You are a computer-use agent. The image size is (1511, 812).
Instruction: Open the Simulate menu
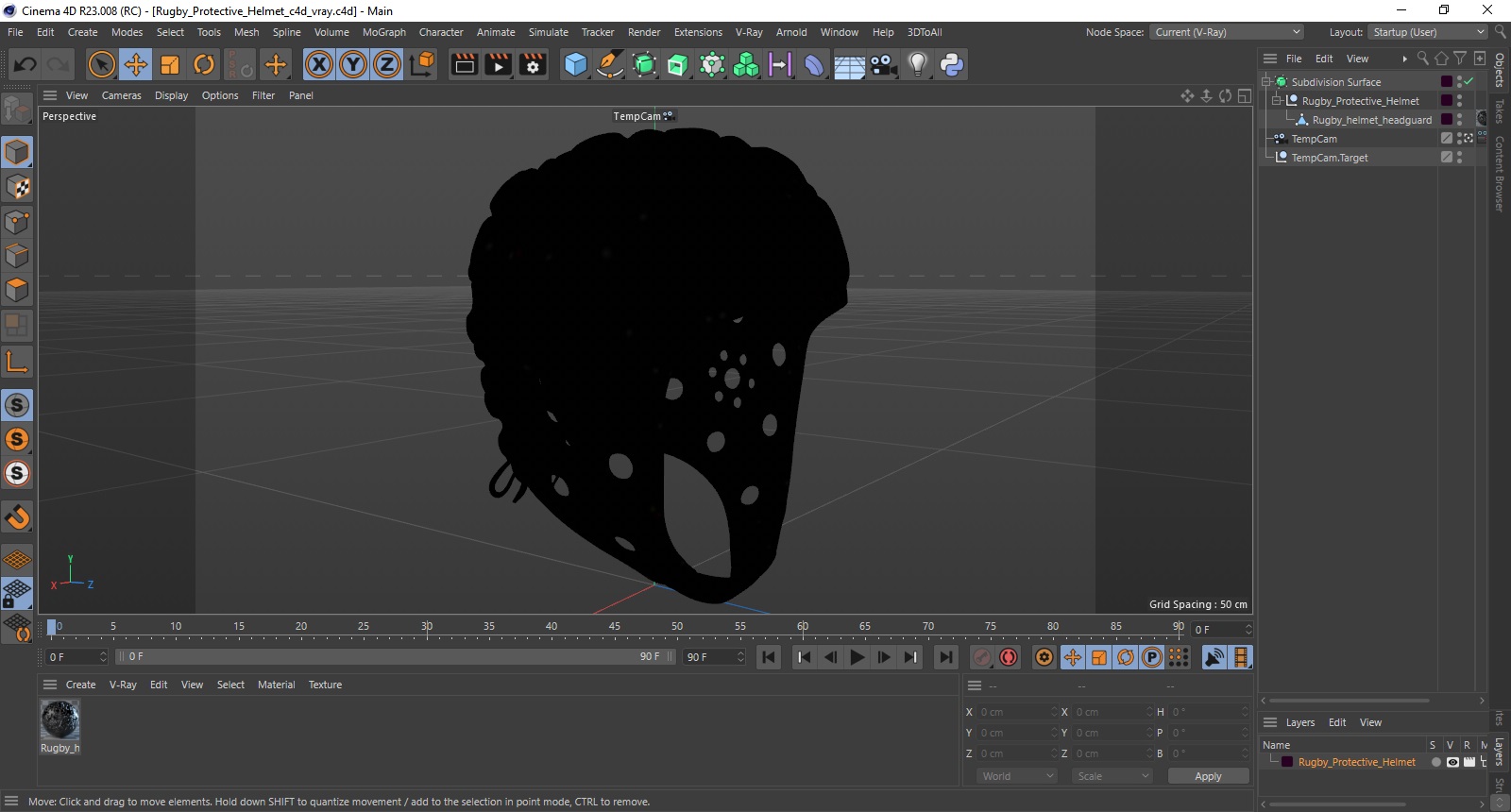pyautogui.click(x=548, y=32)
